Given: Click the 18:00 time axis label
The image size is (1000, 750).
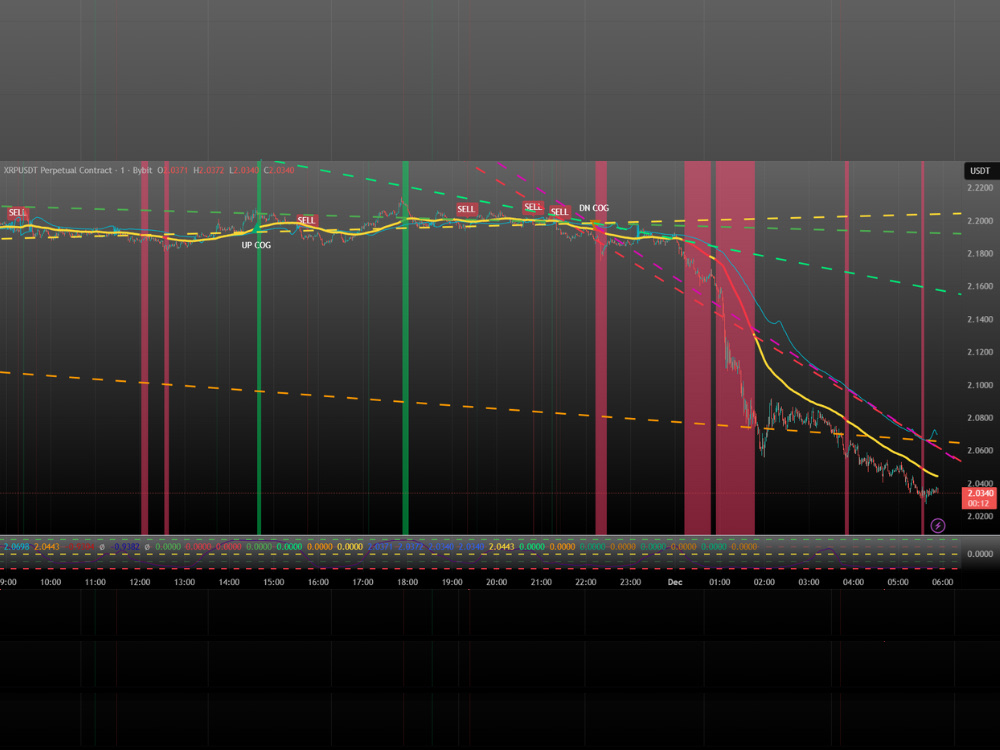Looking at the screenshot, I should [408, 582].
